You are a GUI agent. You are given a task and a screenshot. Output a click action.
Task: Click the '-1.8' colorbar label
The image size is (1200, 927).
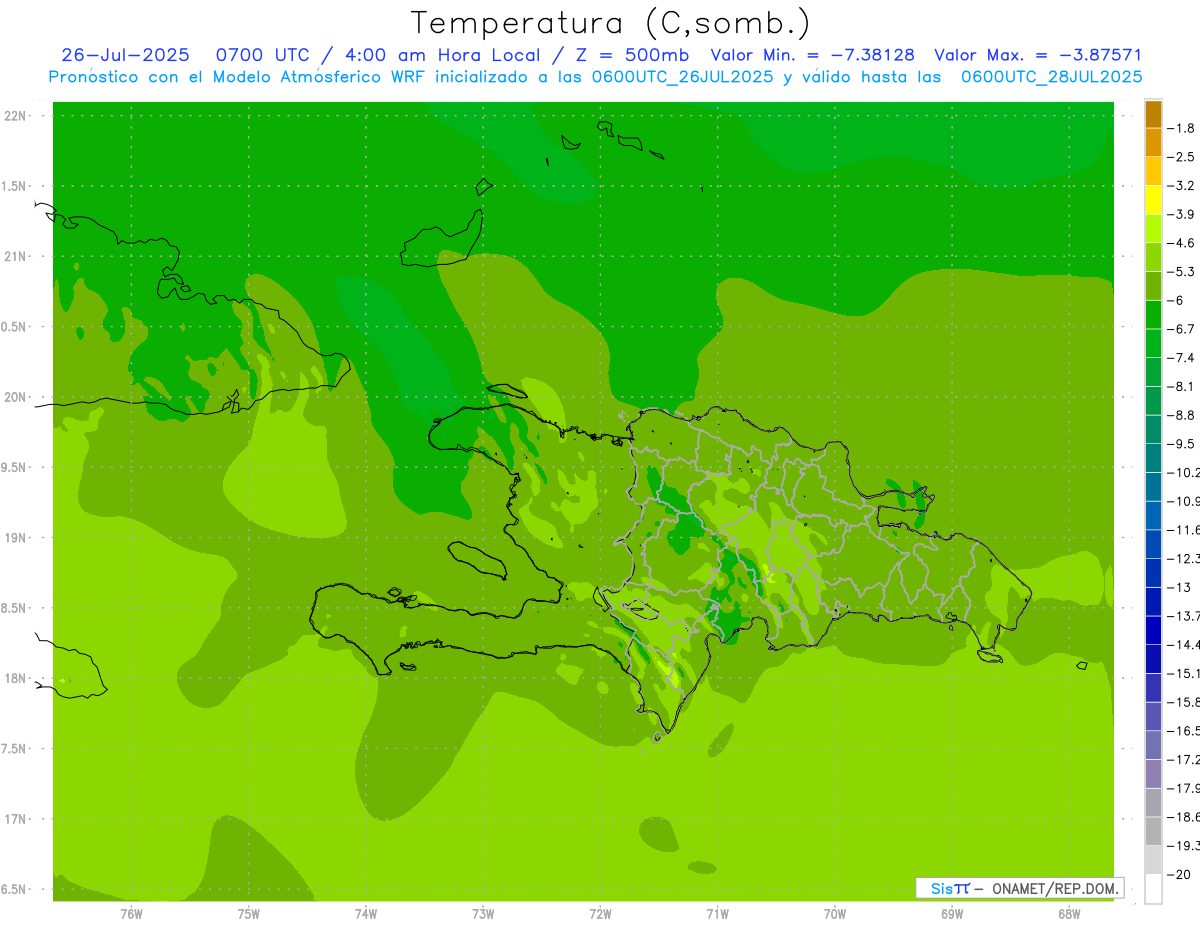coord(1182,128)
